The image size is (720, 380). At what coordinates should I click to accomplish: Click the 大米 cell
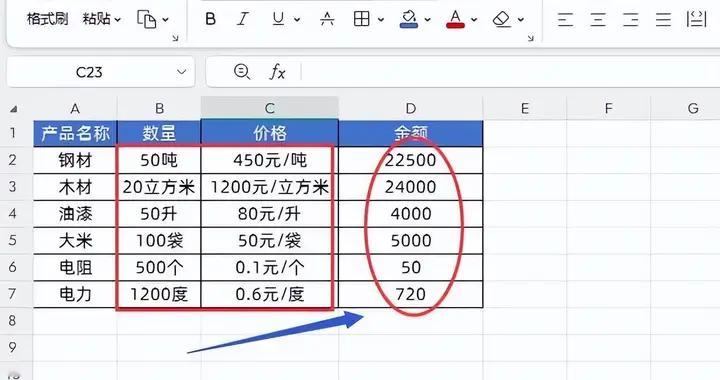click(x=75, y=240)
